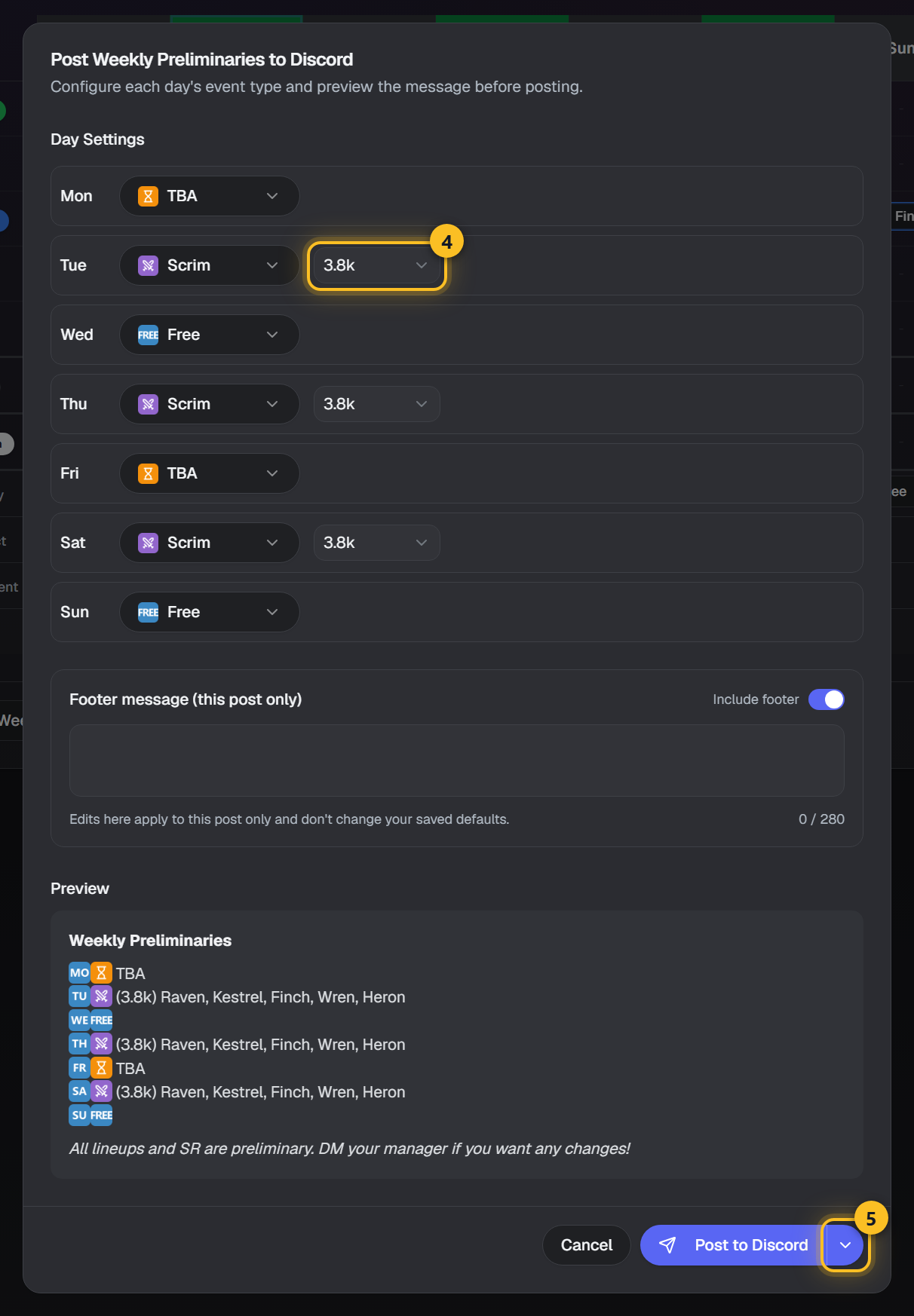
Task: Expand Post to Discord options arrow
Action: coord(845,1245)
